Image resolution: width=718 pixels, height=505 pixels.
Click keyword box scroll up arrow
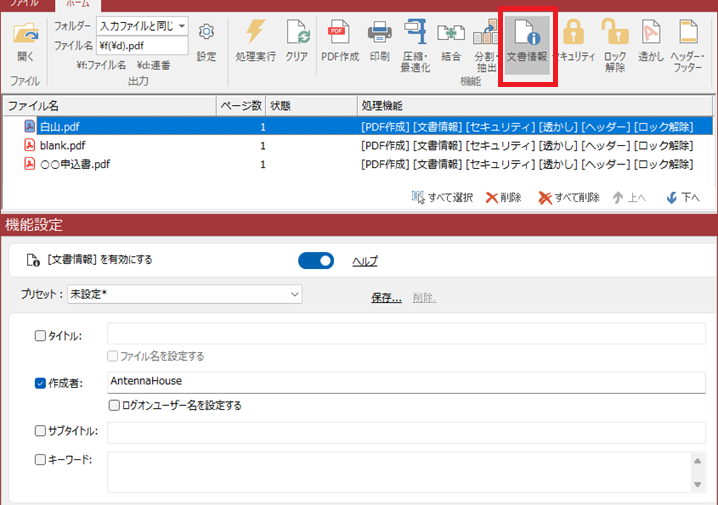pyautogui.click(x=697, y=461)
